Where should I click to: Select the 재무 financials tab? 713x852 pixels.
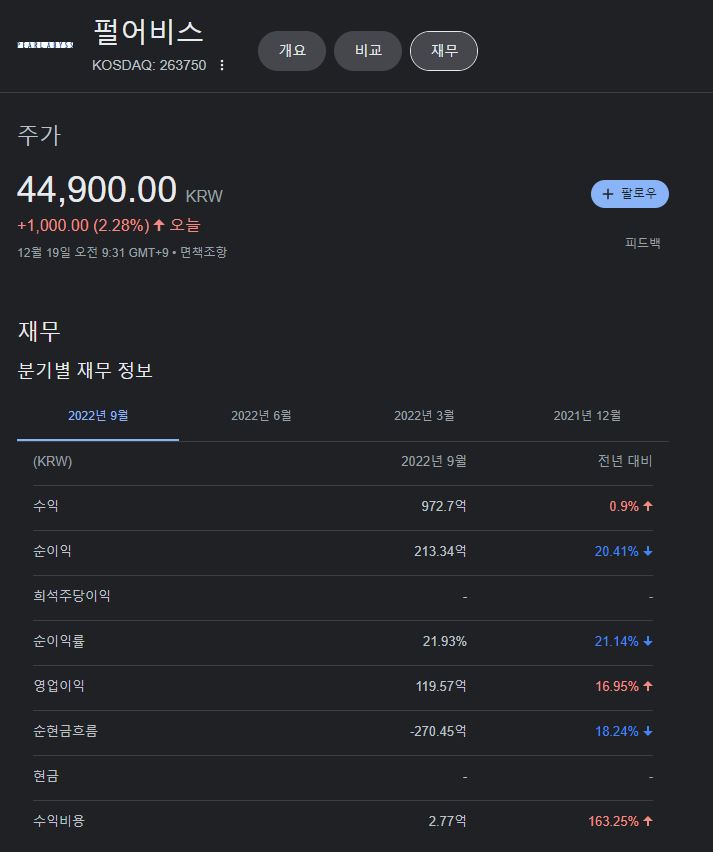click(444, 51)
